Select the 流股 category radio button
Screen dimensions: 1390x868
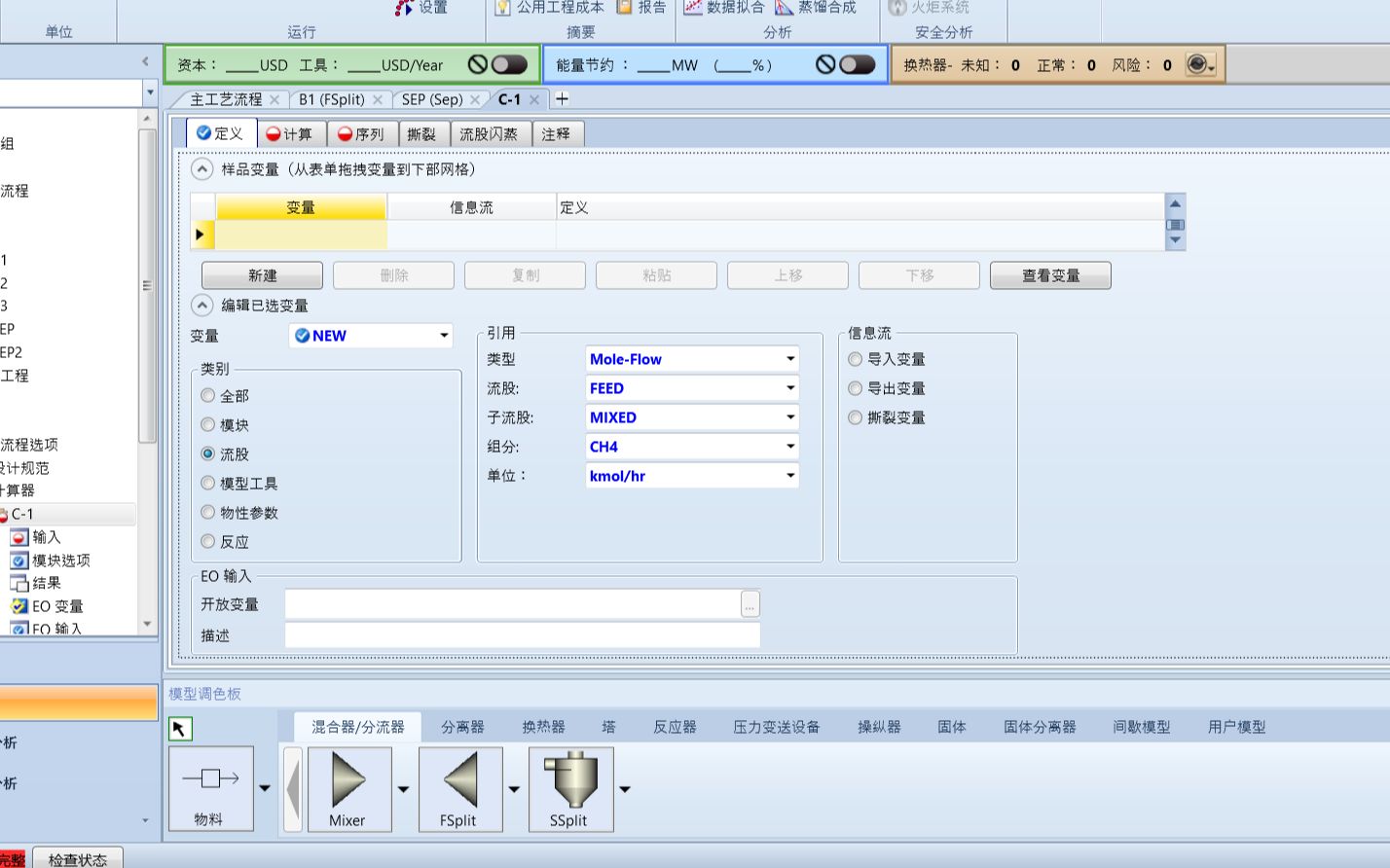point(207,453)
